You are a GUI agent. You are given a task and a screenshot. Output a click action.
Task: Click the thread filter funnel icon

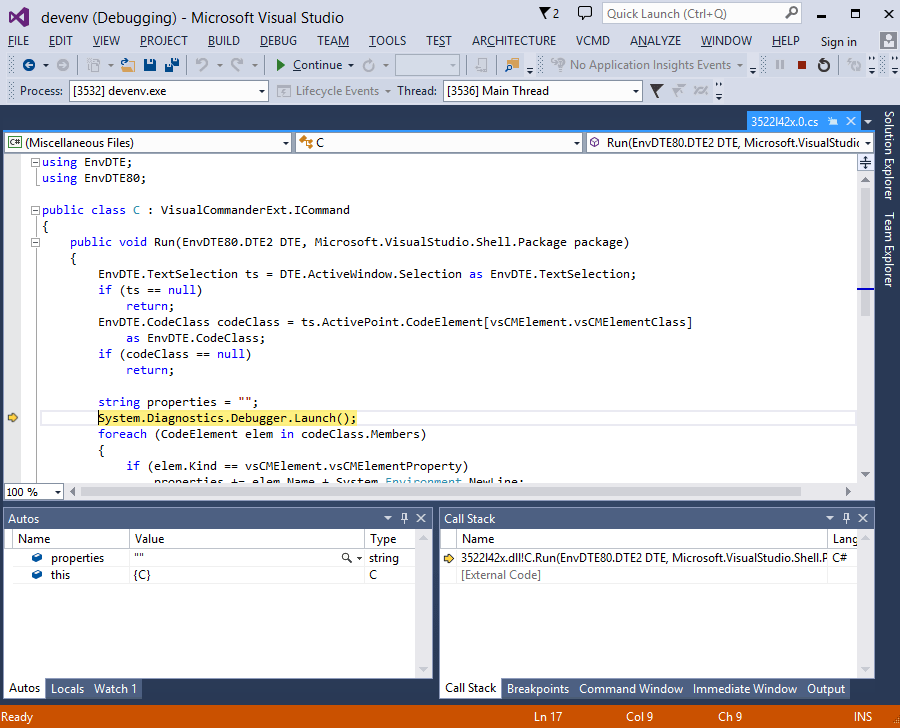coord(656,90)
